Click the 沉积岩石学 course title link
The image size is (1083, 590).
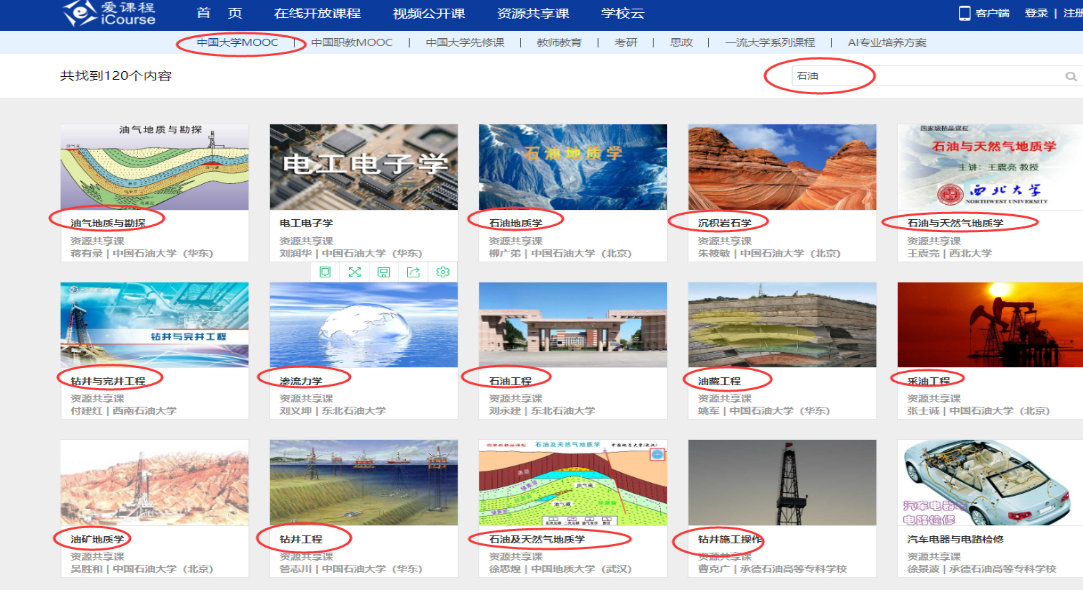(x=725, y=222)
